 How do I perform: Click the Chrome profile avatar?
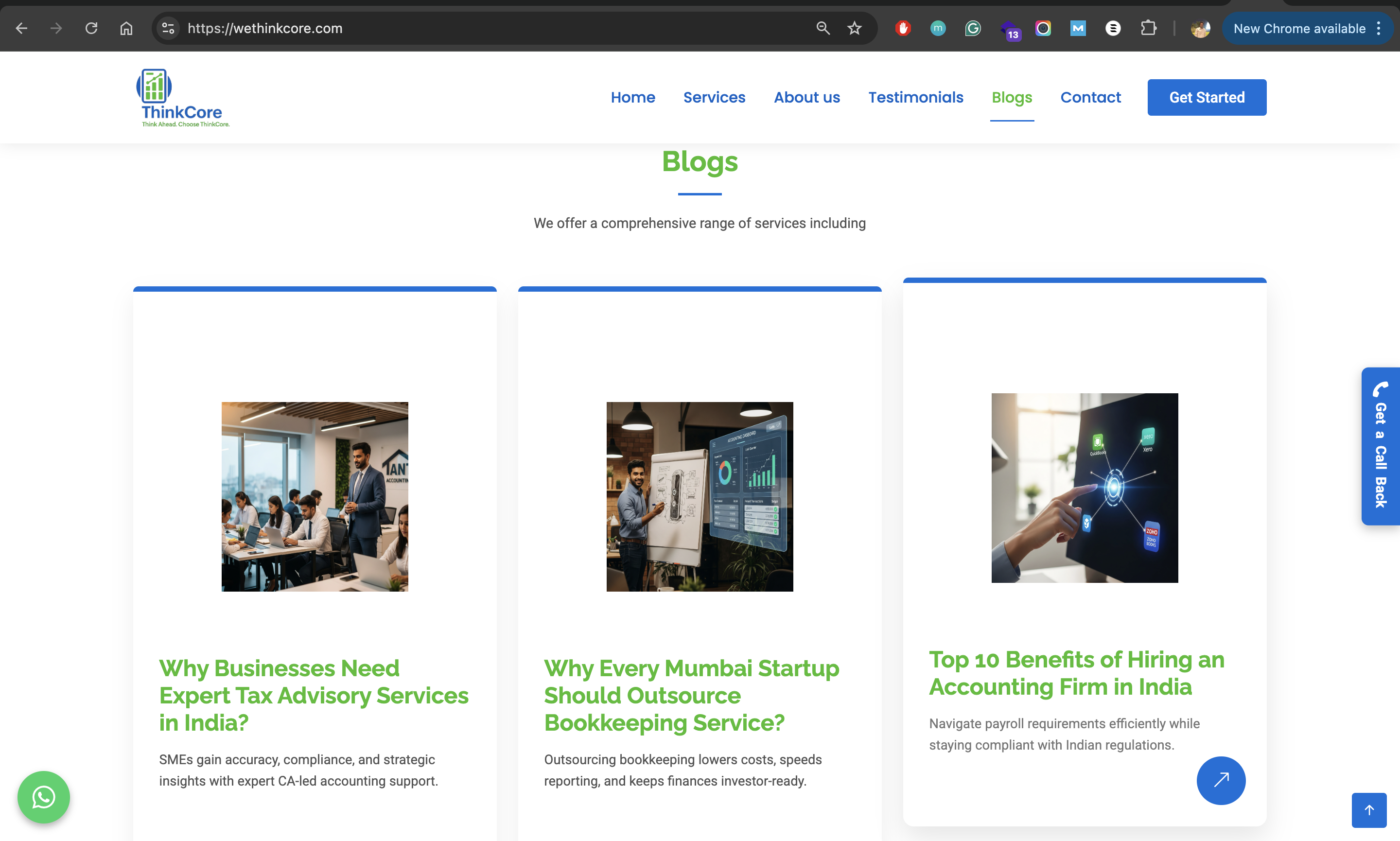pos(1200,28)
